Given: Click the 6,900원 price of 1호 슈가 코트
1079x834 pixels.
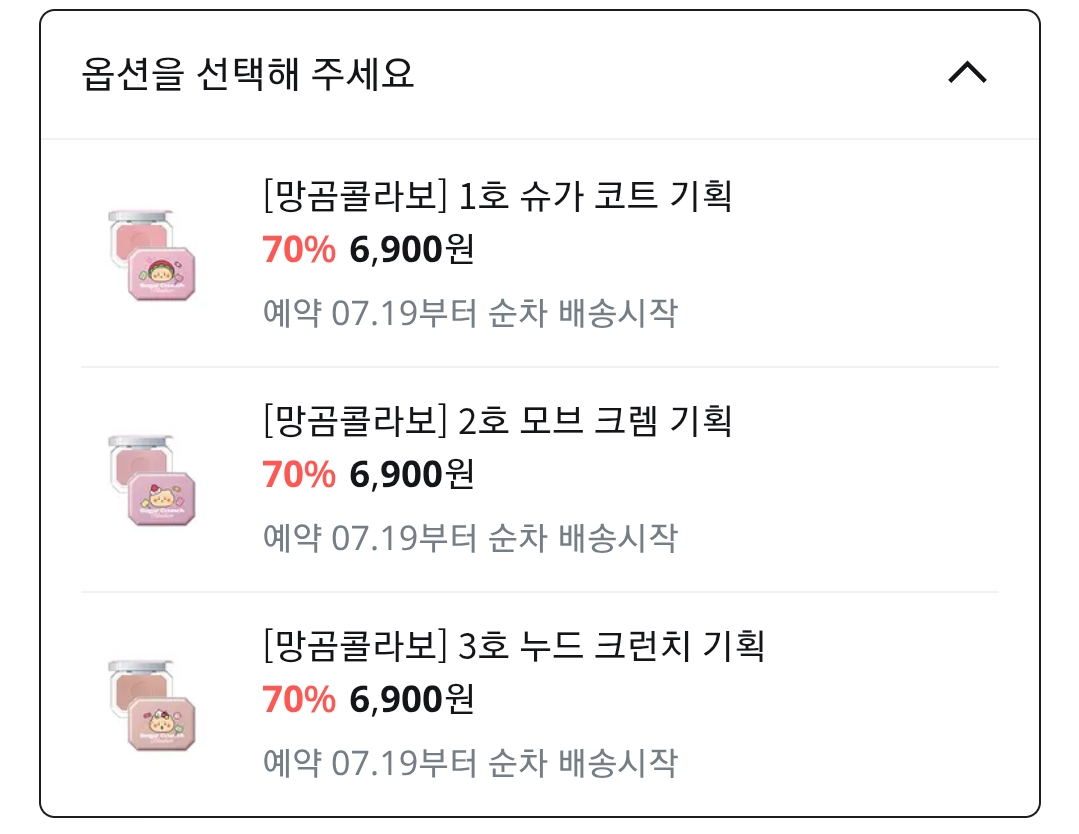Looking at the screenshot, I should coord(412,249).
